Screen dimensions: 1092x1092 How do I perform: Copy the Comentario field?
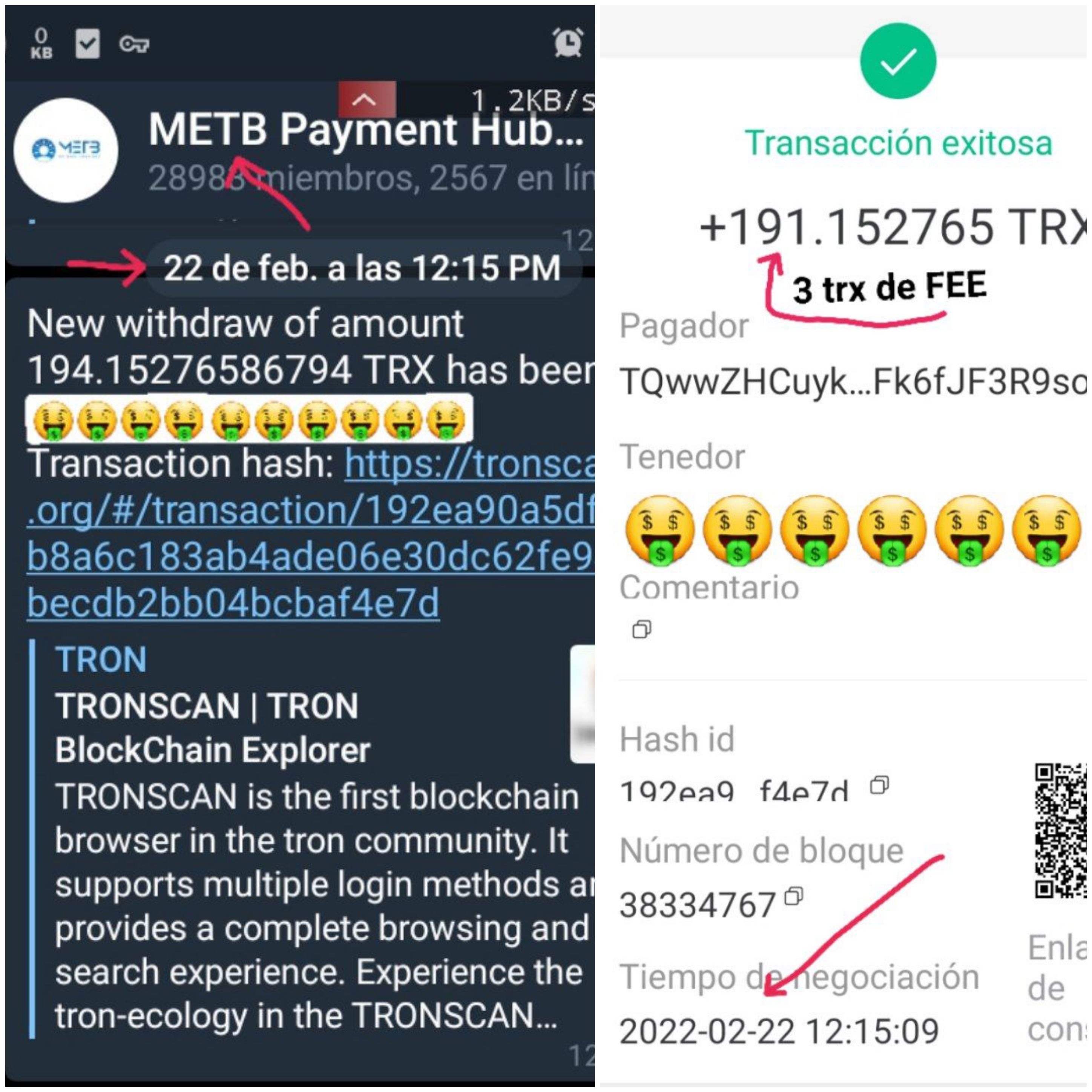click(641, 629)
